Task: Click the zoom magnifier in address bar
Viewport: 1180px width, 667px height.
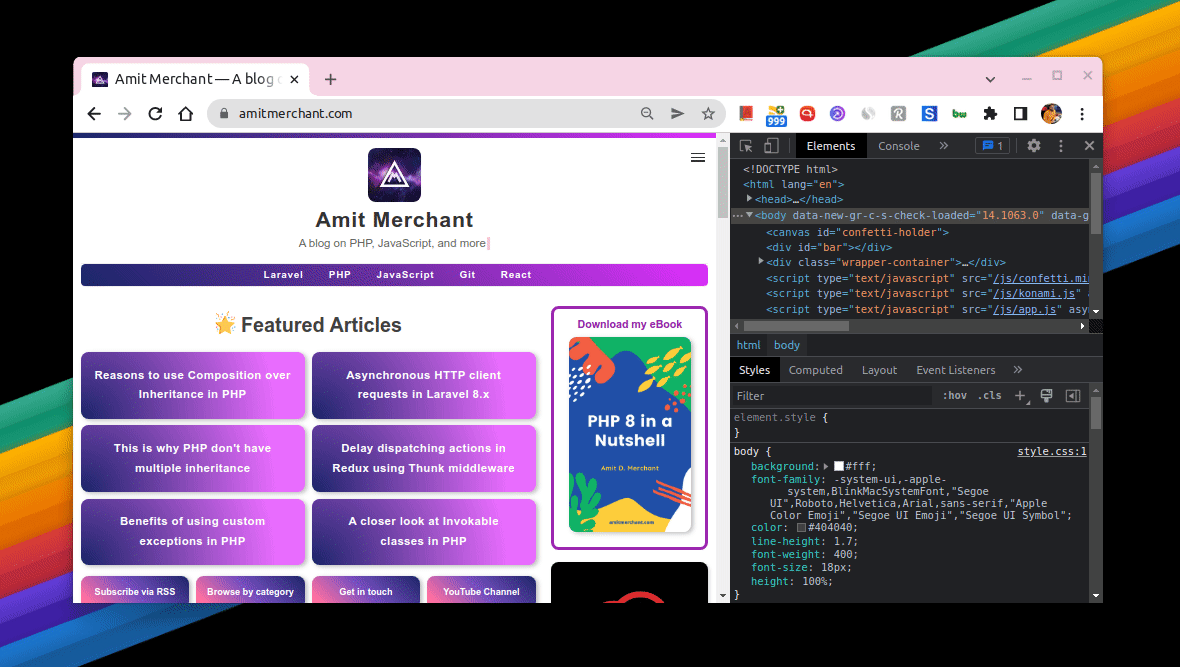Action: (x=646, y=114)
